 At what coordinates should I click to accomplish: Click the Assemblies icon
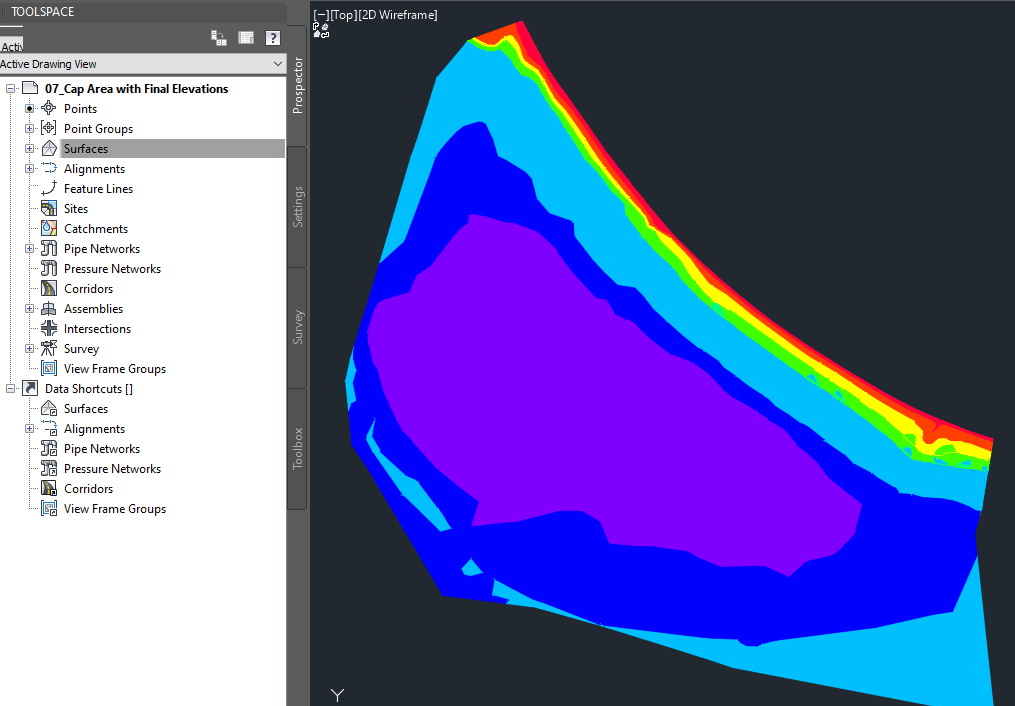click(49, 308)
